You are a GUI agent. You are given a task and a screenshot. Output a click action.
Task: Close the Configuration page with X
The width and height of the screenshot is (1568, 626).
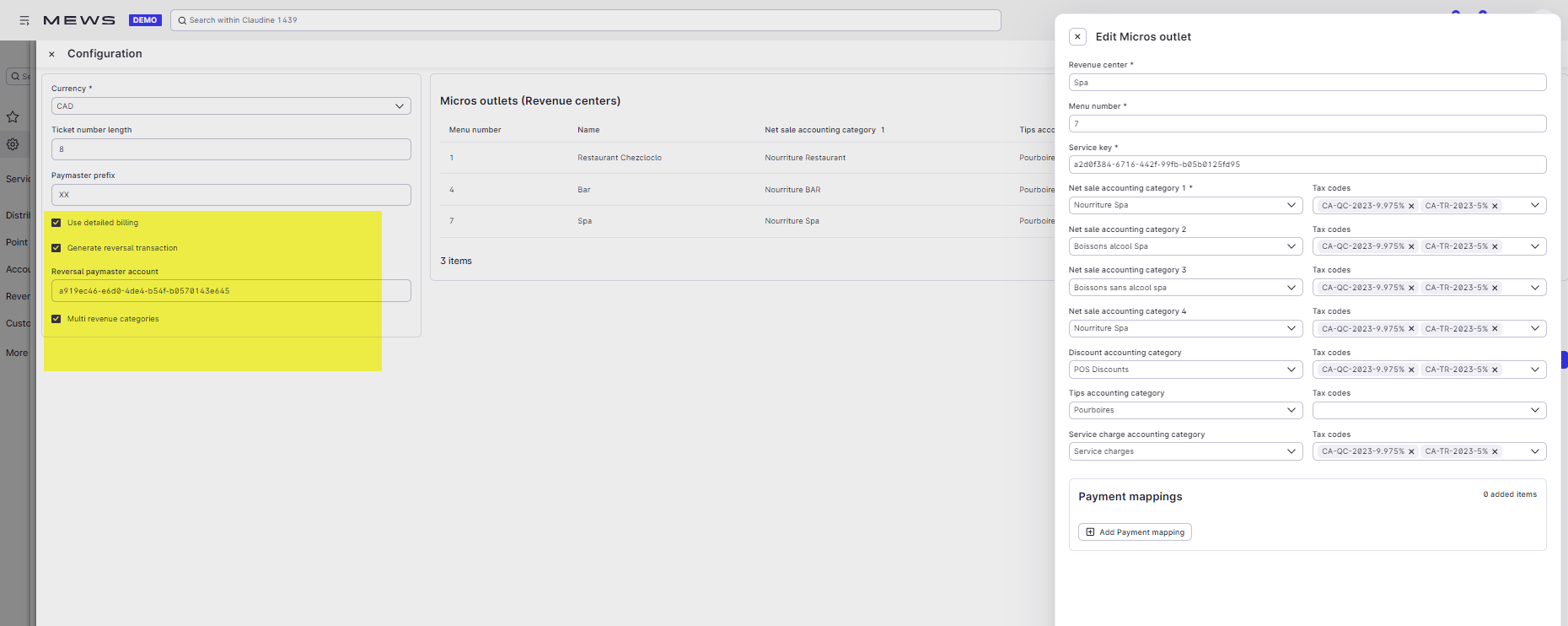(51, 54)
